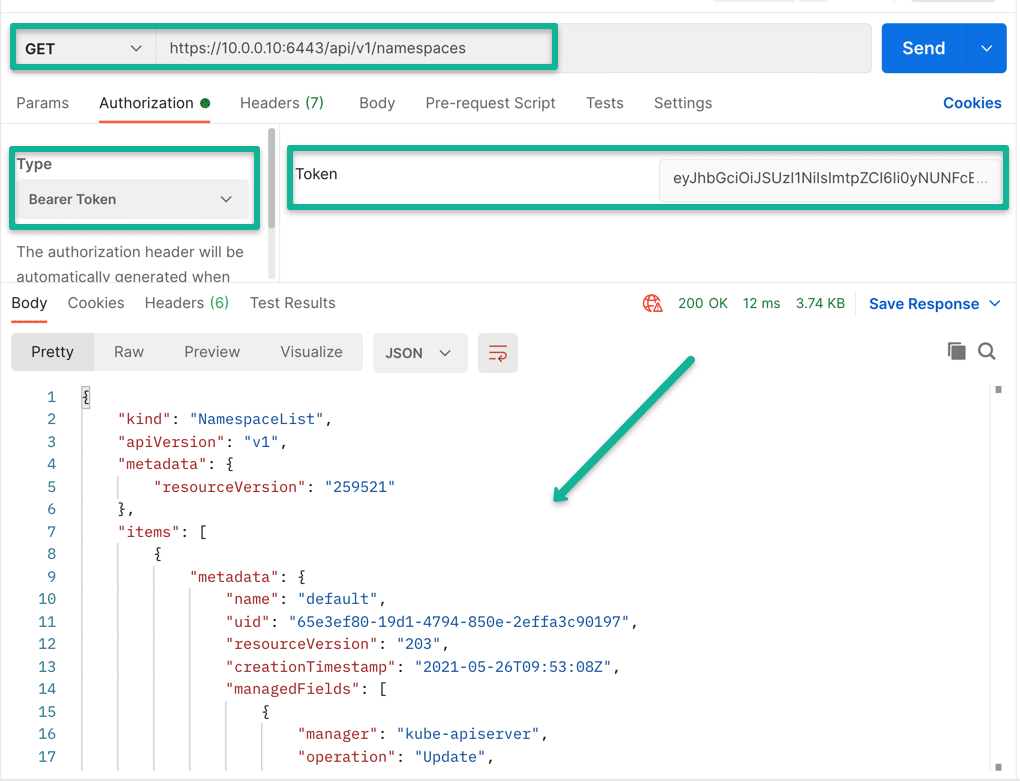Open the Pre-request Script tab
The height and width of the screenshot is (781, 1020).
(x=490, y=103)
